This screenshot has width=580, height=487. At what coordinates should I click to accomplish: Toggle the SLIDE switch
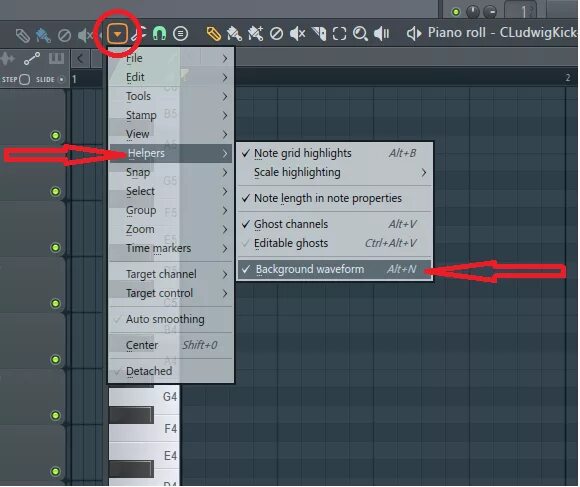61,80
